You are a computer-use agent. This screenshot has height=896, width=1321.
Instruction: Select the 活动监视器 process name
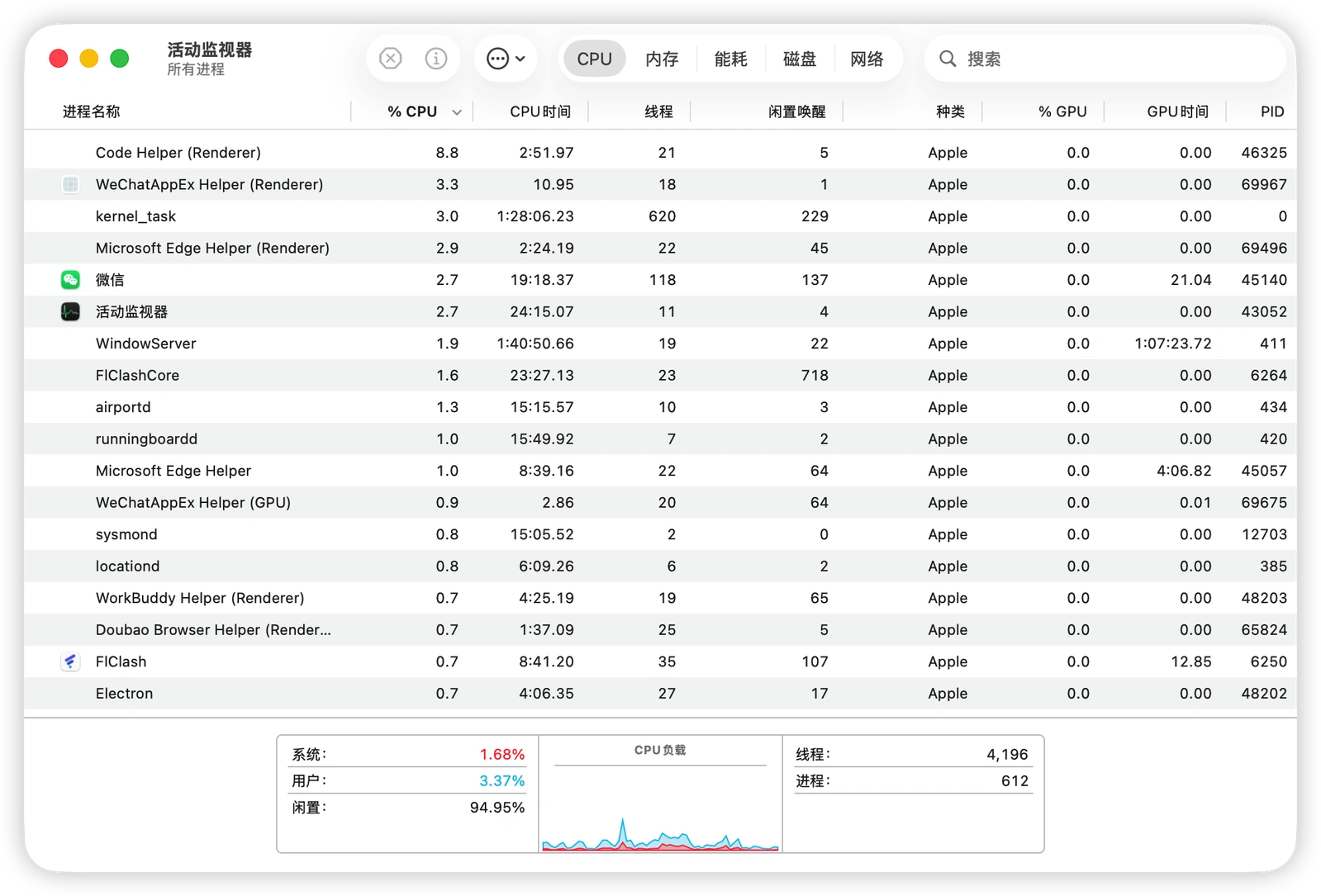click(131, 311)
